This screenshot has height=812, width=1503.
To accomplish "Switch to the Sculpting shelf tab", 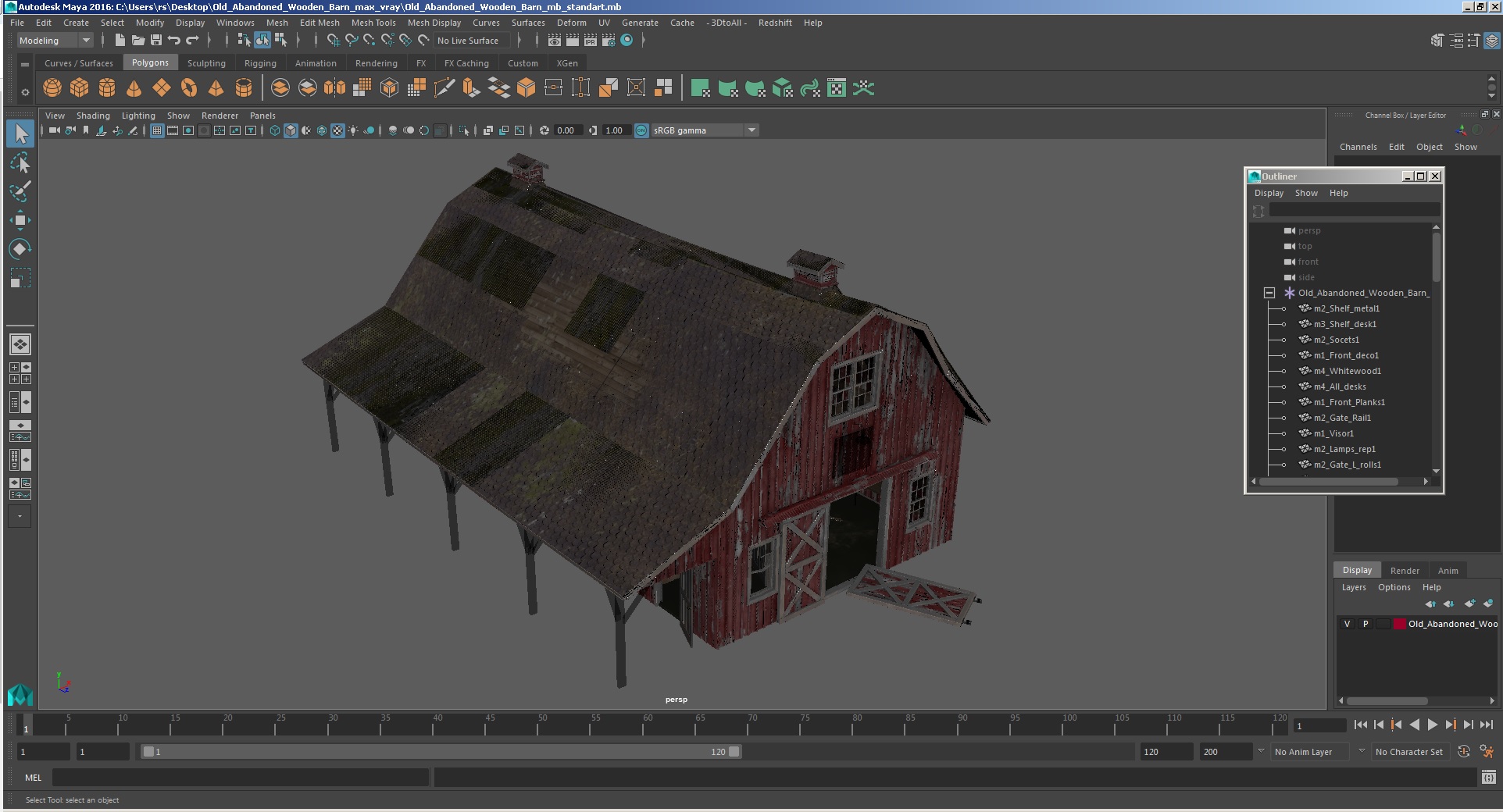I will (206, 63).
